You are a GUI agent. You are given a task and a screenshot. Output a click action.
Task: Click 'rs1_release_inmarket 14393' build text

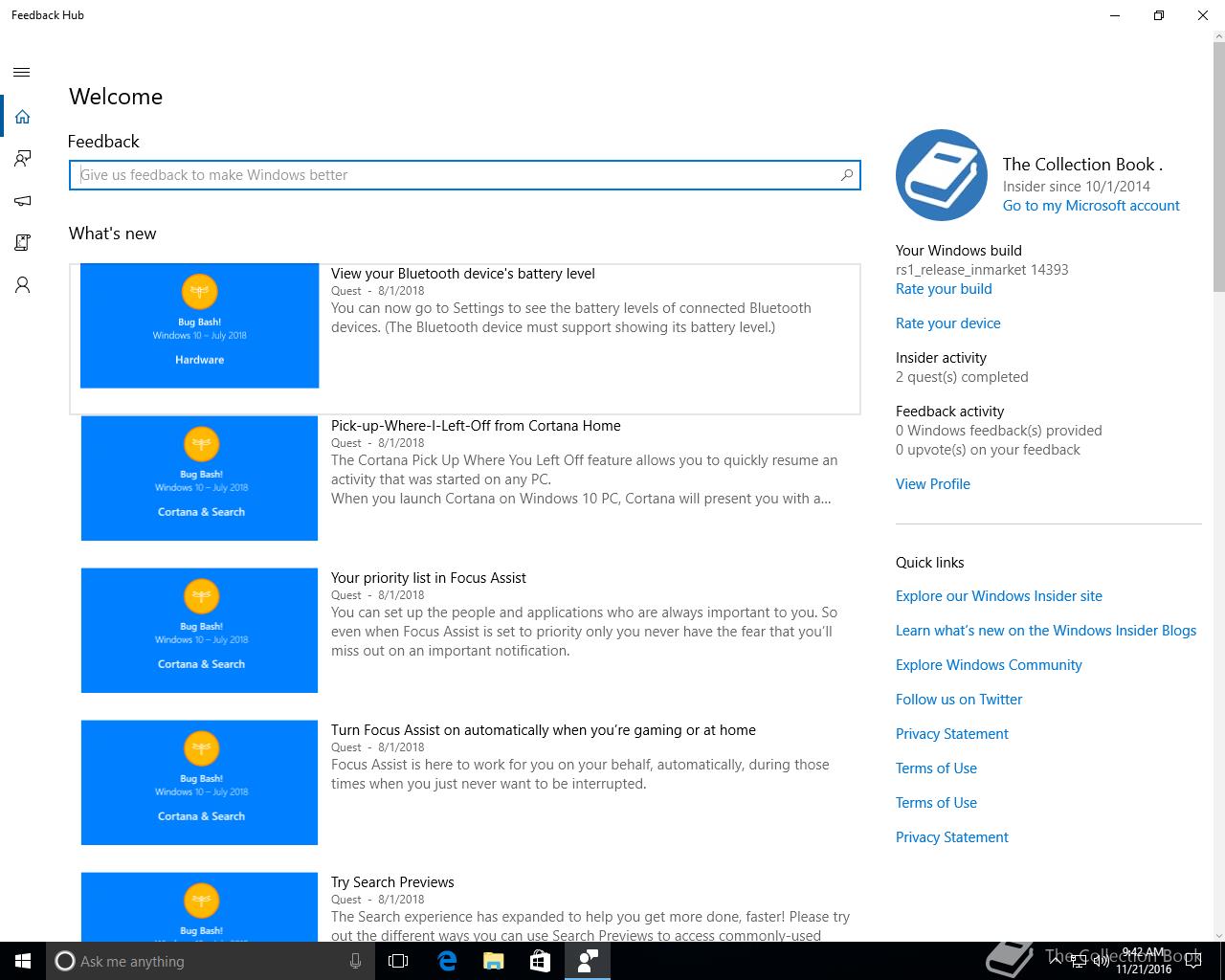[982, 270]
